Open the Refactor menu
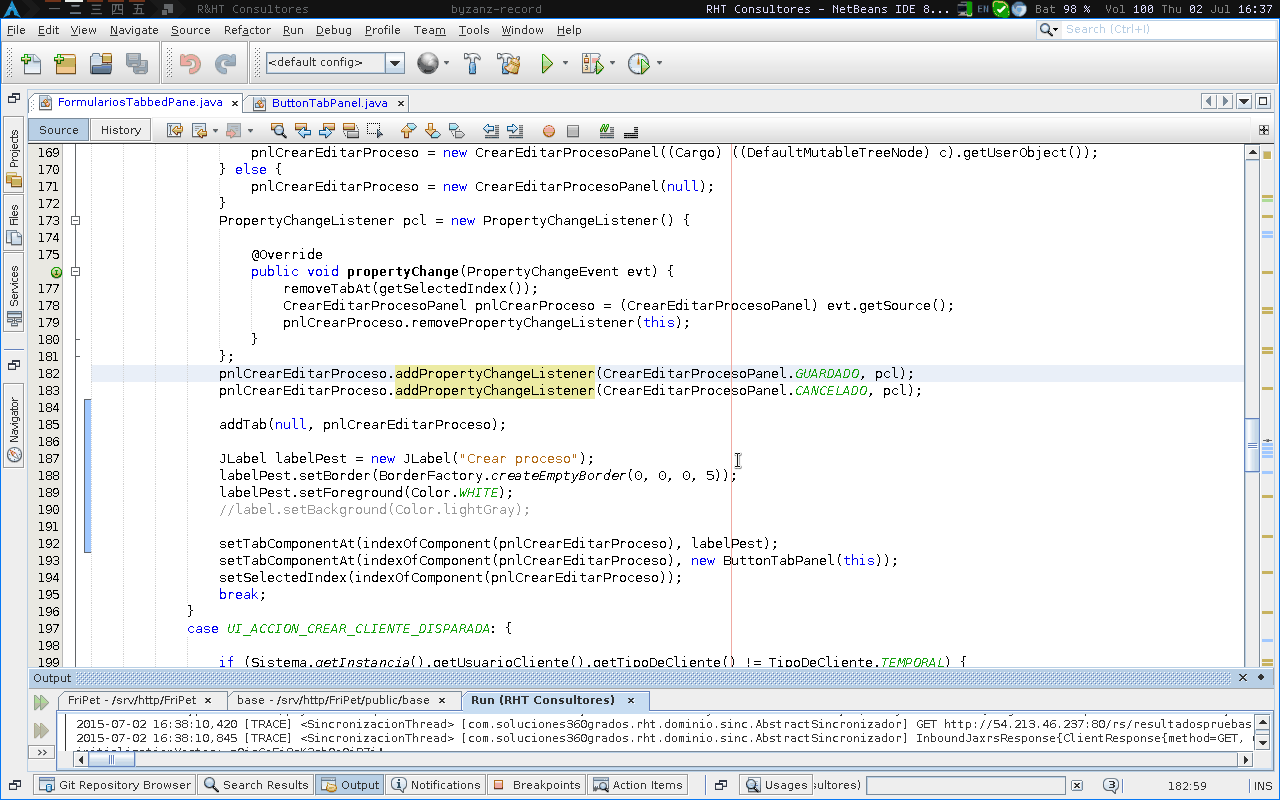1280x800 pixels. coord(247,30)
